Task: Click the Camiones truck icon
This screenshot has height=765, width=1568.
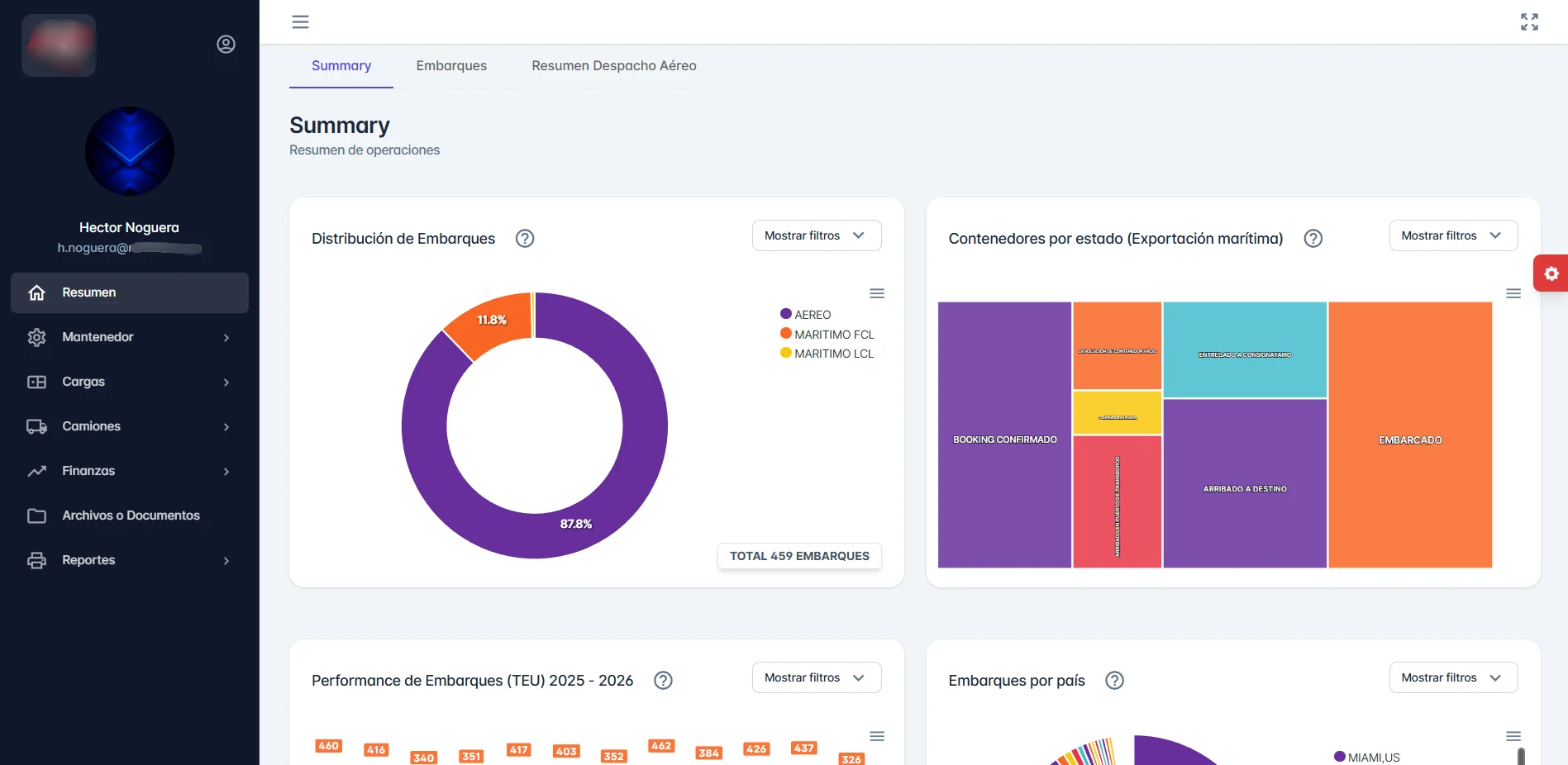Action: click(36, 426)
